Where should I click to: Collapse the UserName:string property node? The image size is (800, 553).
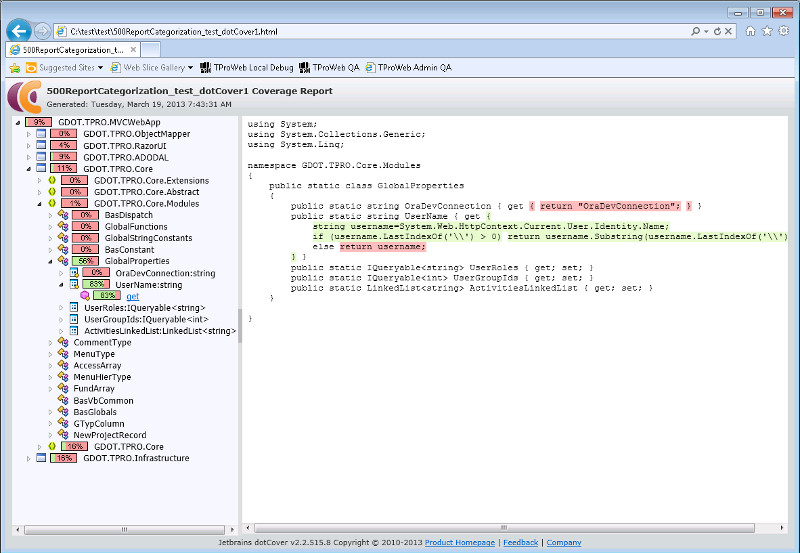pos(61,285)
